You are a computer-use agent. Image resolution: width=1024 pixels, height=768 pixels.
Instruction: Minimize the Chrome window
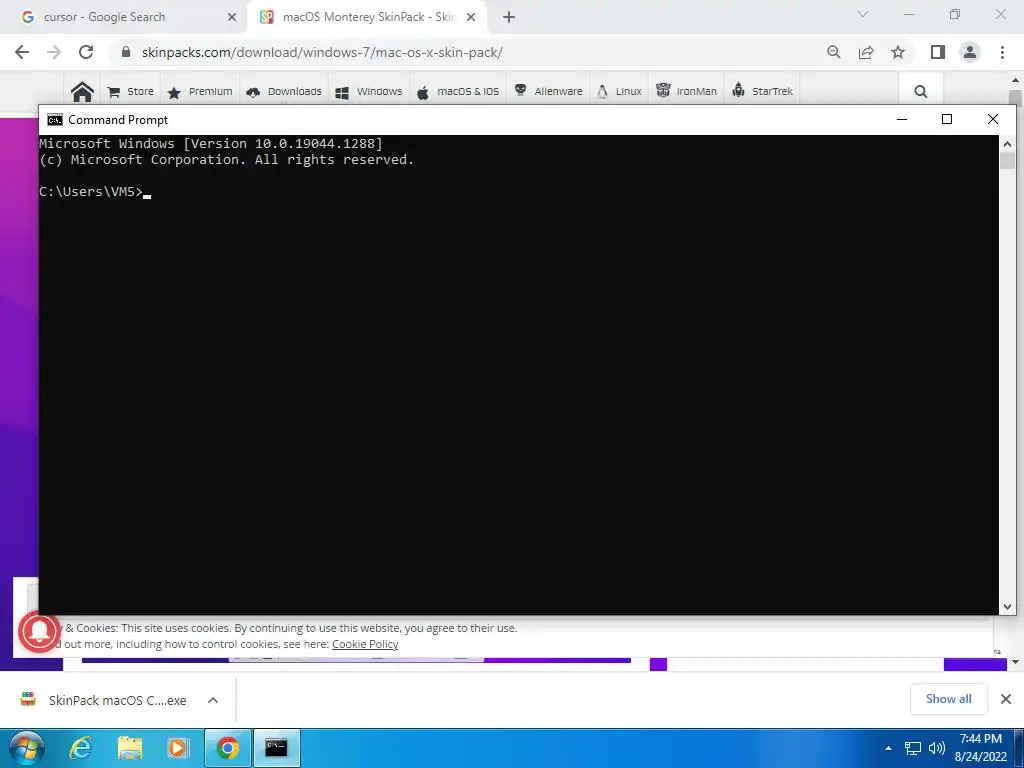click(909, 14)
